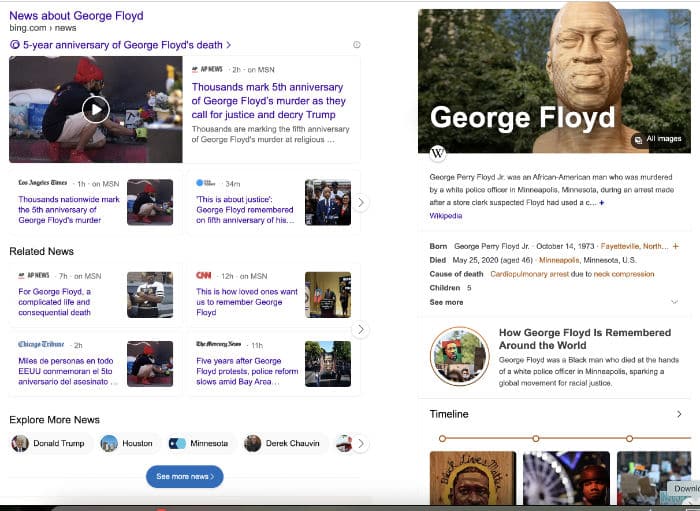Open the Wikipedia source link

(446, 216)
